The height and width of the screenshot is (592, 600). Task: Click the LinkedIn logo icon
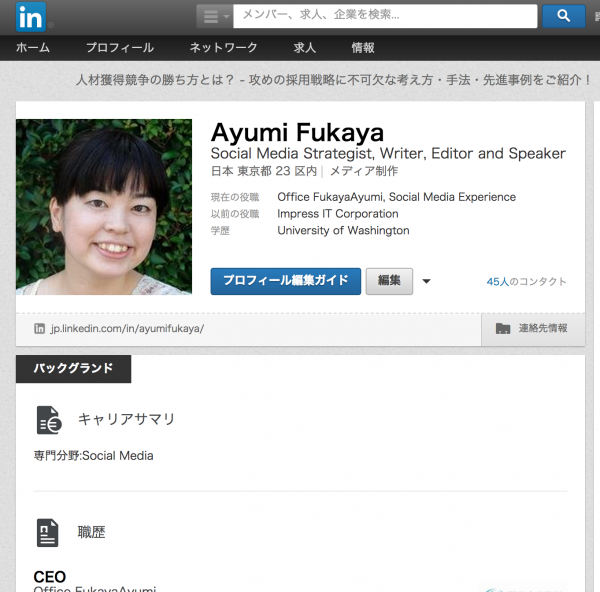29,16
